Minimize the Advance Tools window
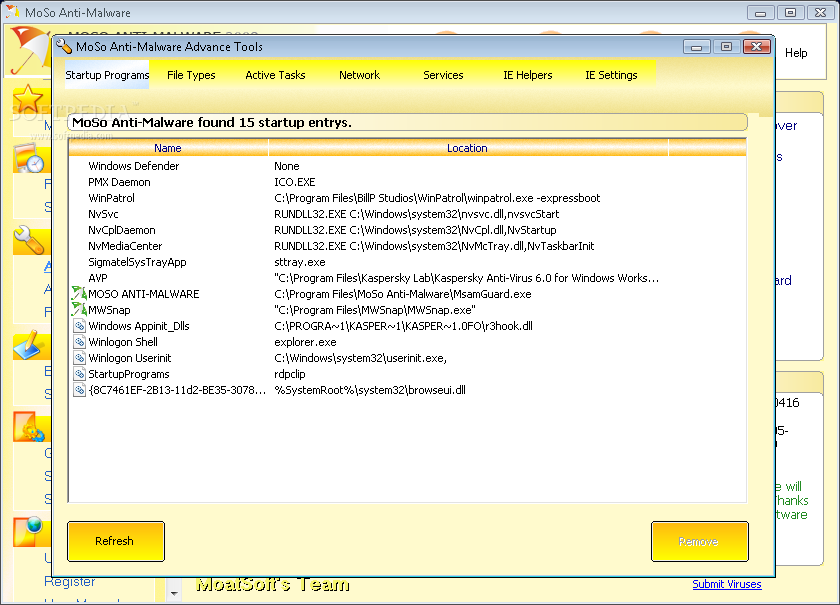This screenshot has width=840, height=605. (697, 47)
